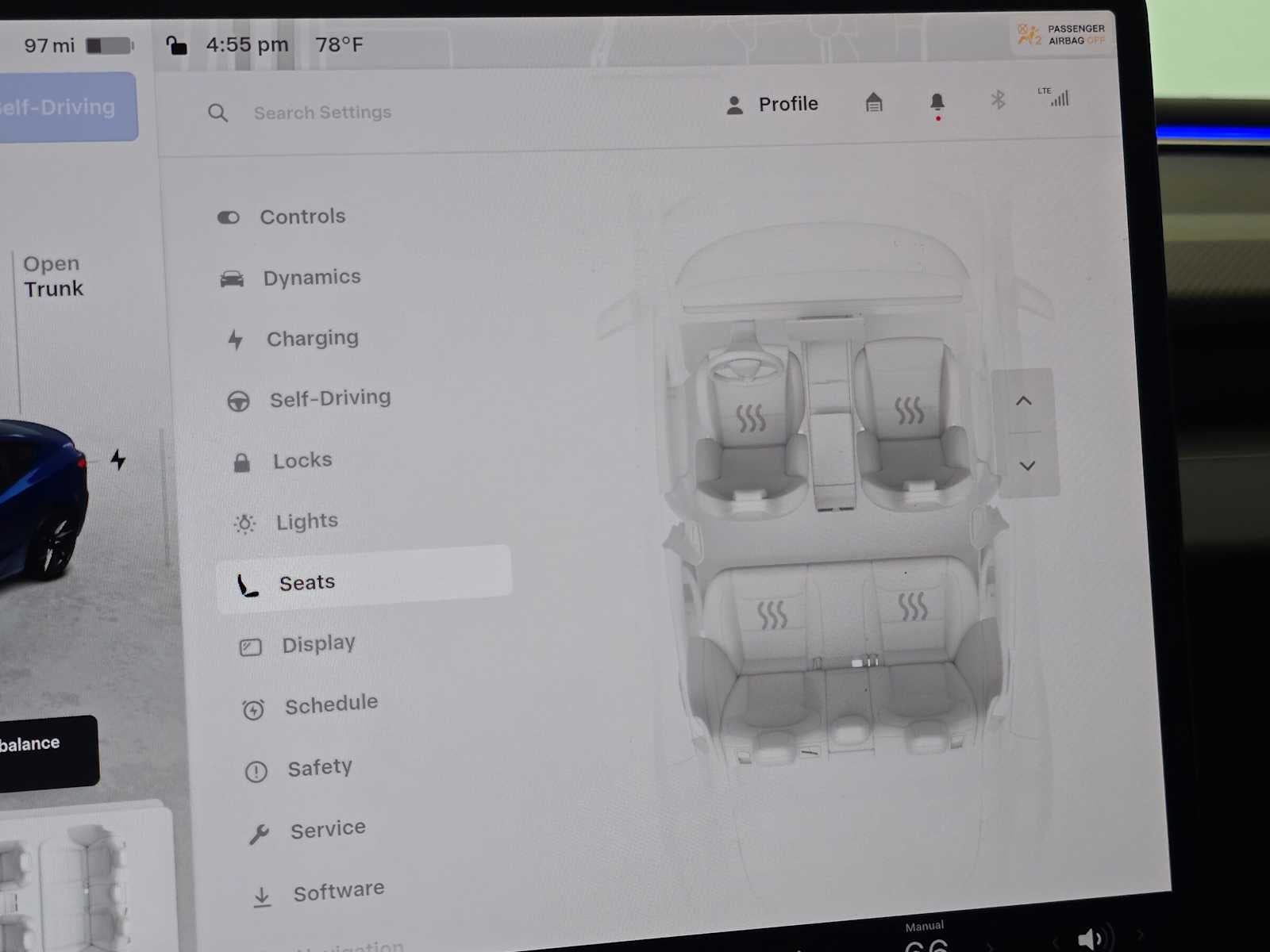Open the Schedule settings menu
Image resolution: width=1270 pixels, height=952 pixels.
310,705
